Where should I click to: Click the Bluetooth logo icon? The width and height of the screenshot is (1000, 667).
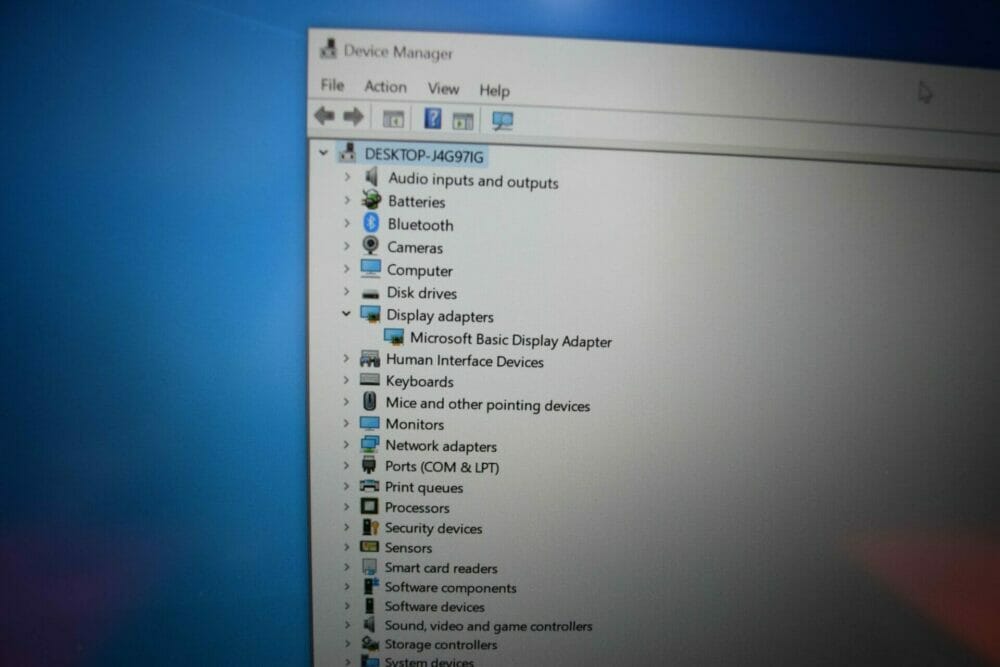[371, 223]
